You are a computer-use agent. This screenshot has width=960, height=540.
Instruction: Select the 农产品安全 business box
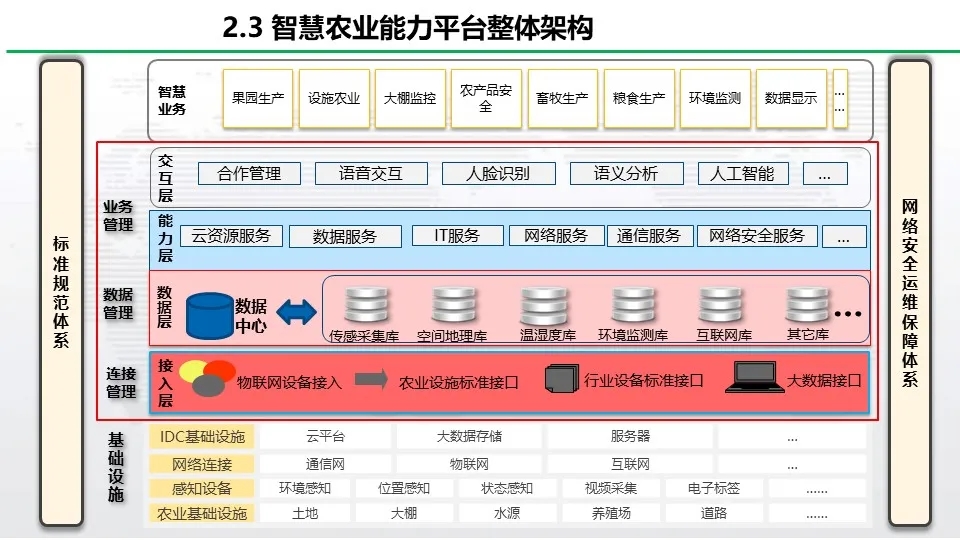(486, 98)
